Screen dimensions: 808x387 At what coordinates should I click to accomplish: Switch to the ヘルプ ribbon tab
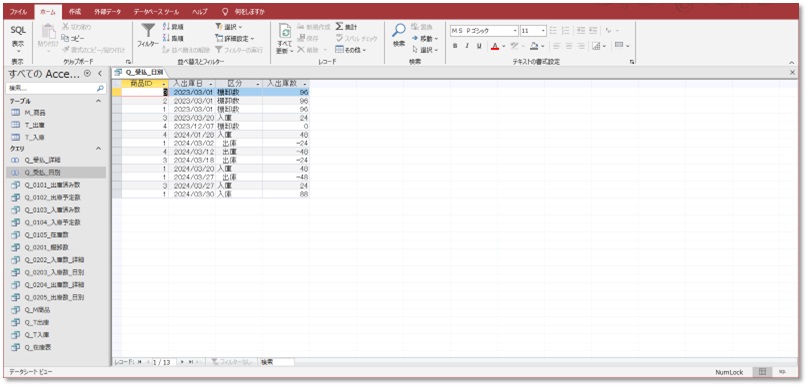click(x=199, y=11)
